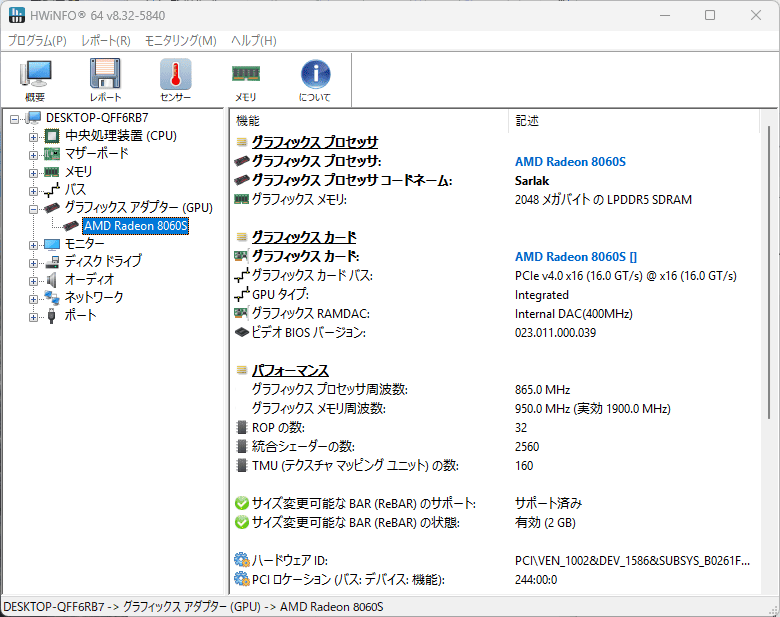This screenshot has height=617, width=780.
Task: Expand the ネットワーク tree node
Action: pyautogui.click(x=34, y=298)
